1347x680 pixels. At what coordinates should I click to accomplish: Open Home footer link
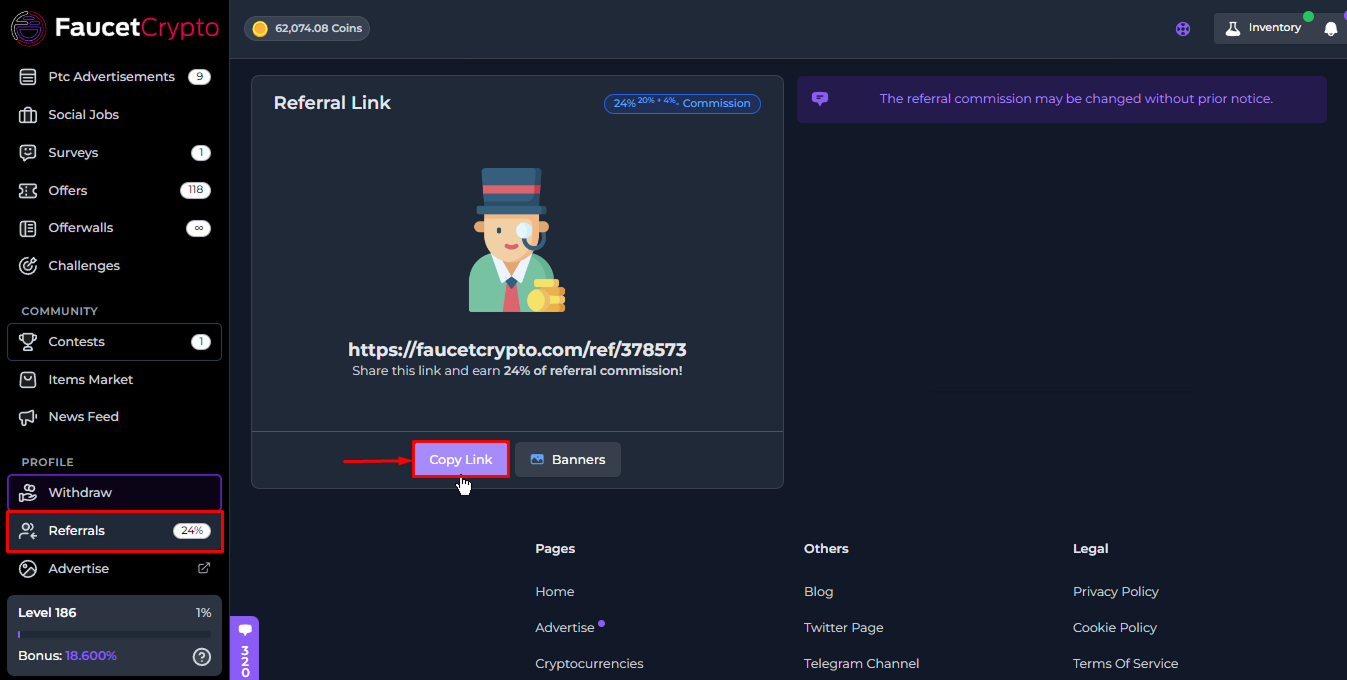pyautogui.click(x=555, y=592)
